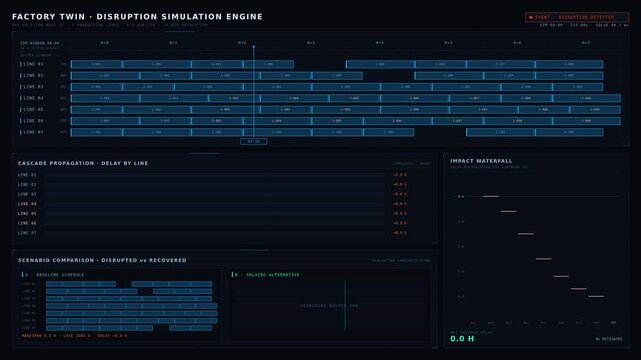Click LINE 04 row in Cascade Propagation
This screenshot has height=360, width=641.
213,203
